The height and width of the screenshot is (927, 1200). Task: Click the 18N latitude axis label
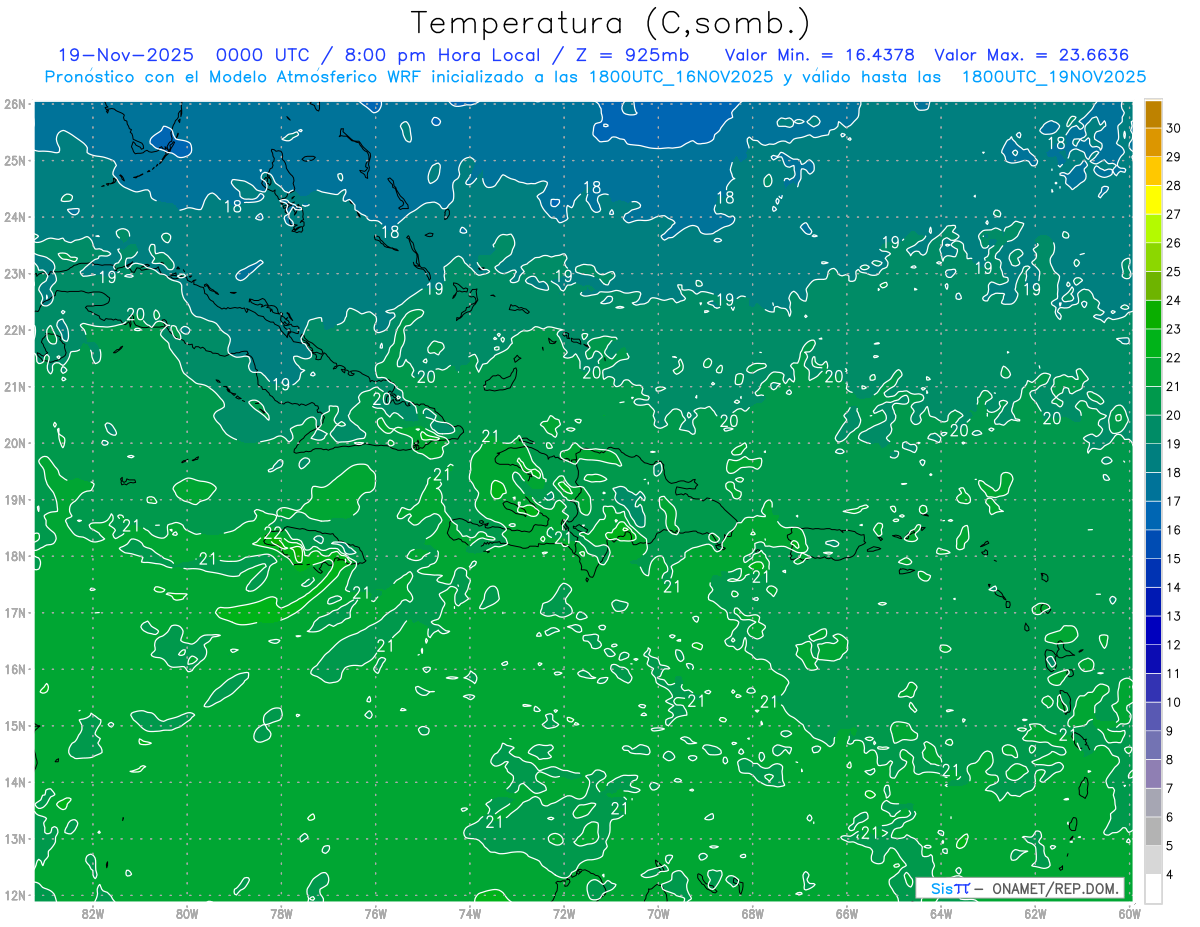[x=14, y=556]
